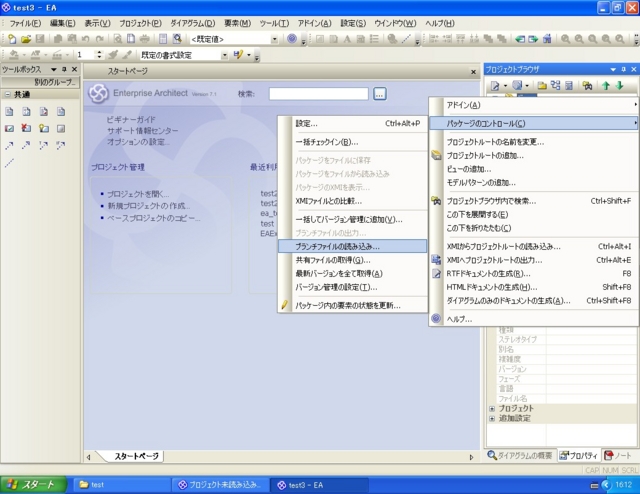Open the ヘルプ(H) menu bar item
Screen dimensions: 640x494
pos(440,23)
